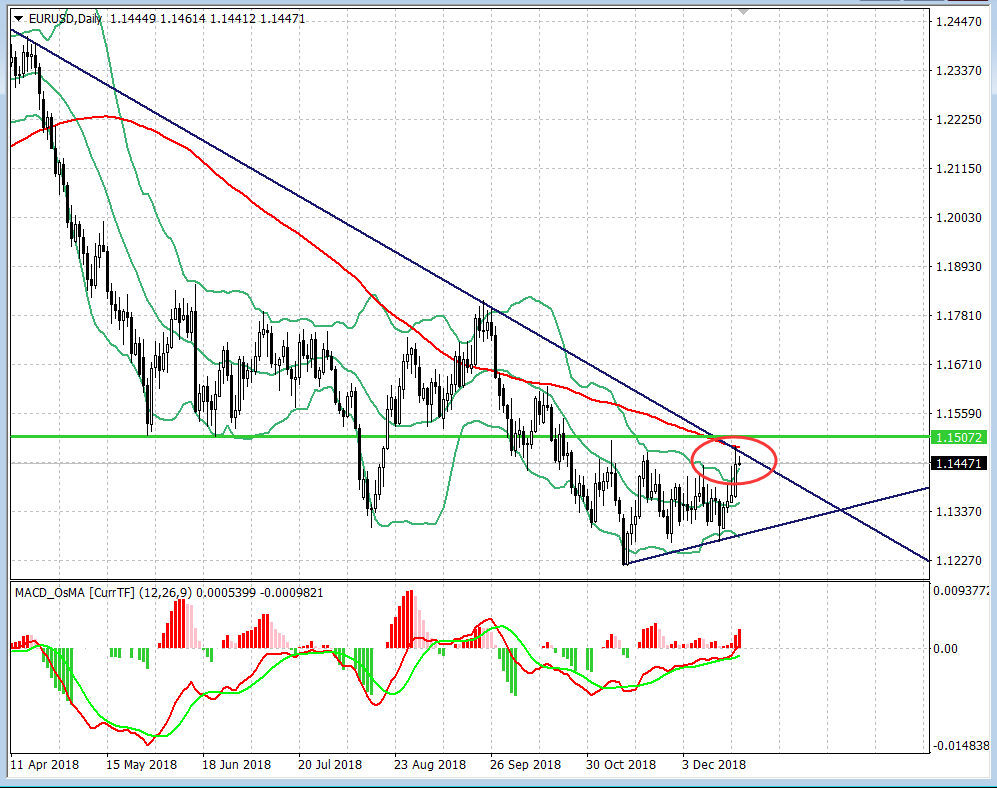Click the 1.20030 price scale value

point(959,218)
